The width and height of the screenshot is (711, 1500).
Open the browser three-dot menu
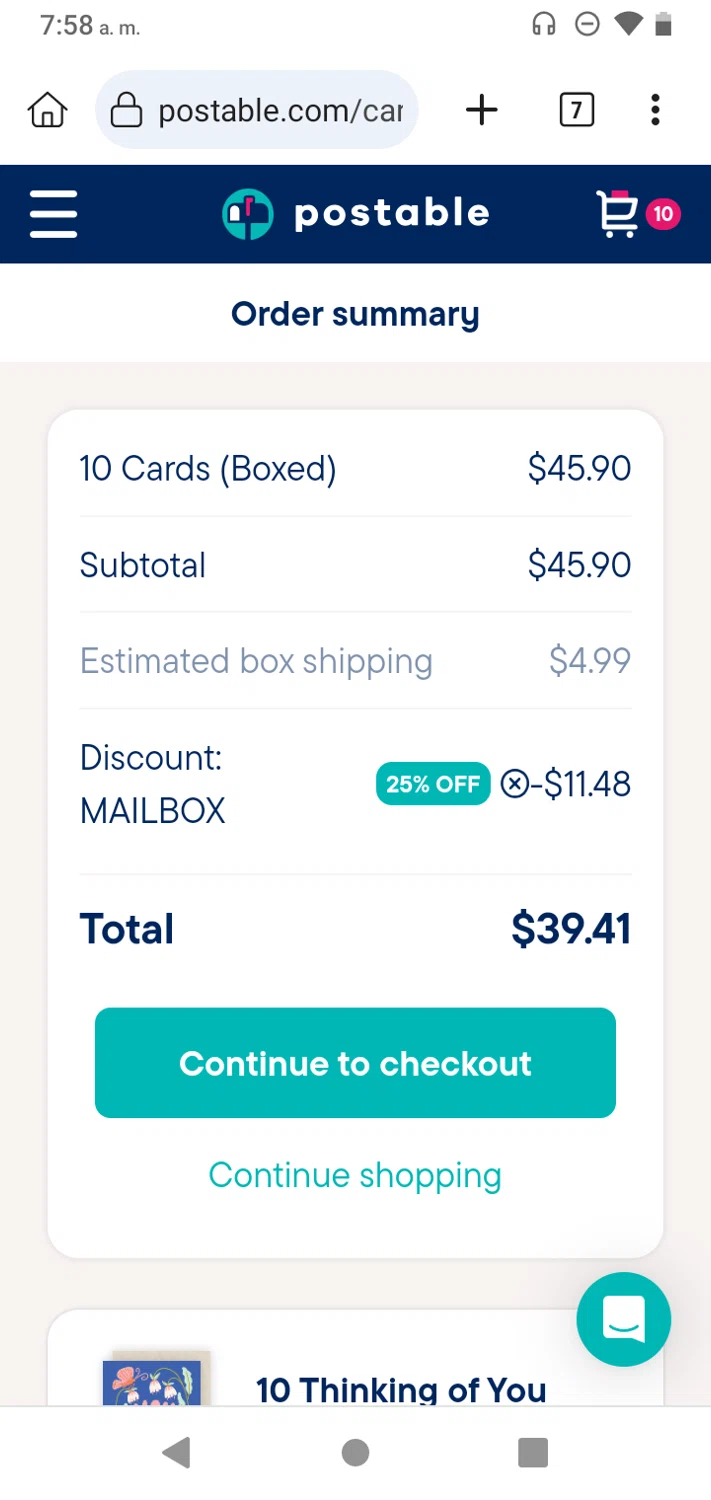point(655,110)
